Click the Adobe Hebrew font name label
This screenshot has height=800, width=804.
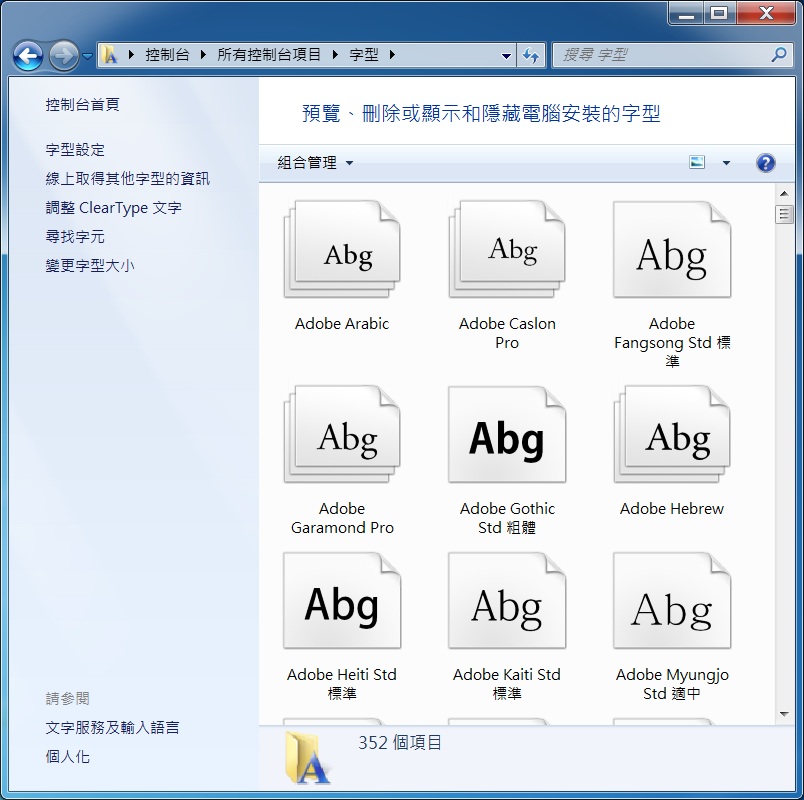[x=672, y=509]
